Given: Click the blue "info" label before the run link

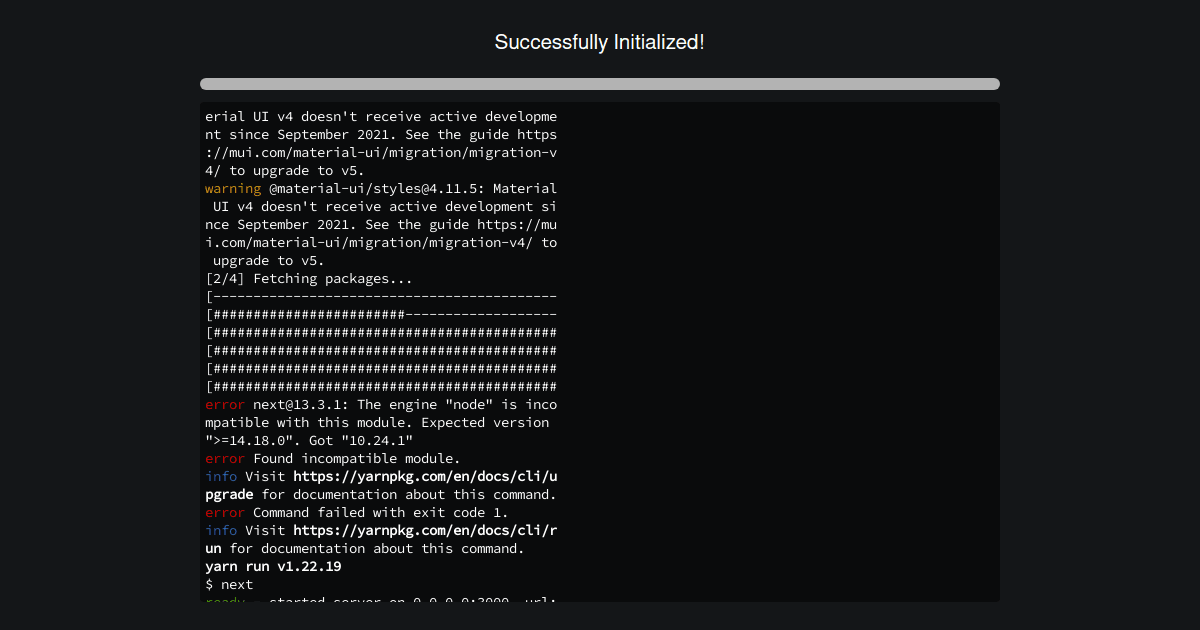Looking at the screenshot, I should point(221,530).
